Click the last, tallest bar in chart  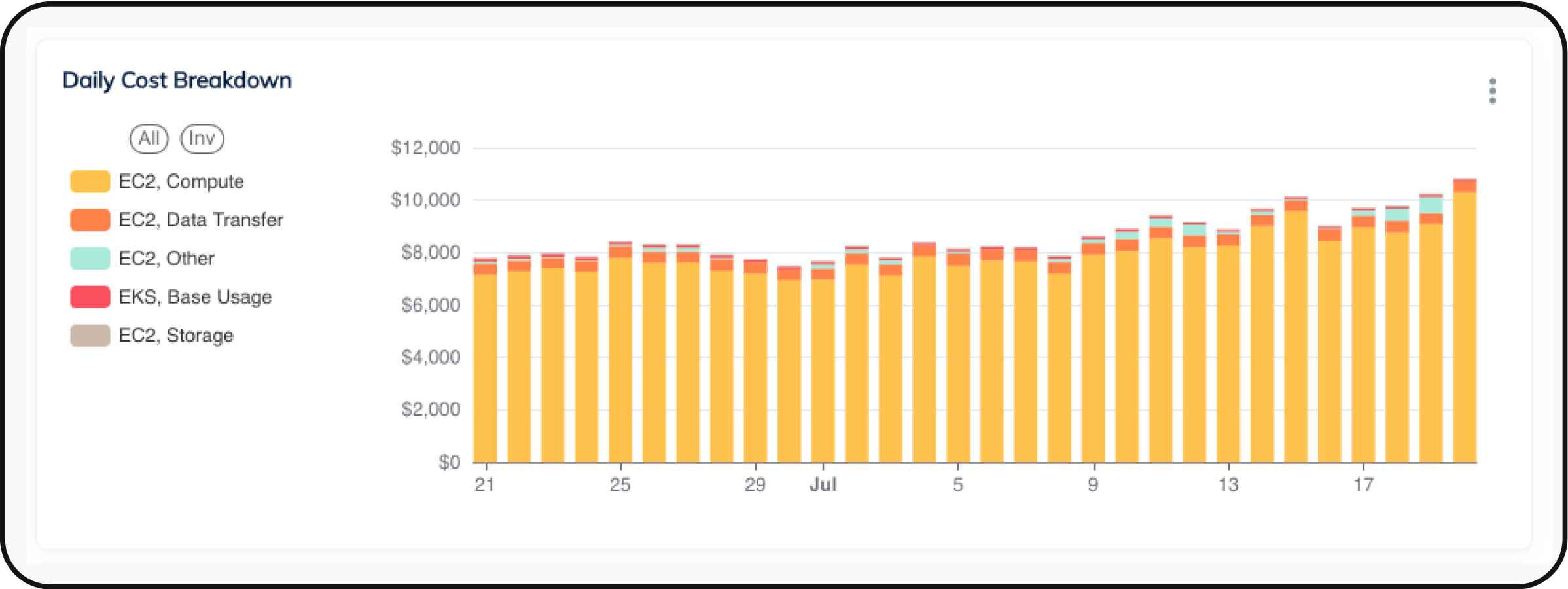coord(1465,327)
